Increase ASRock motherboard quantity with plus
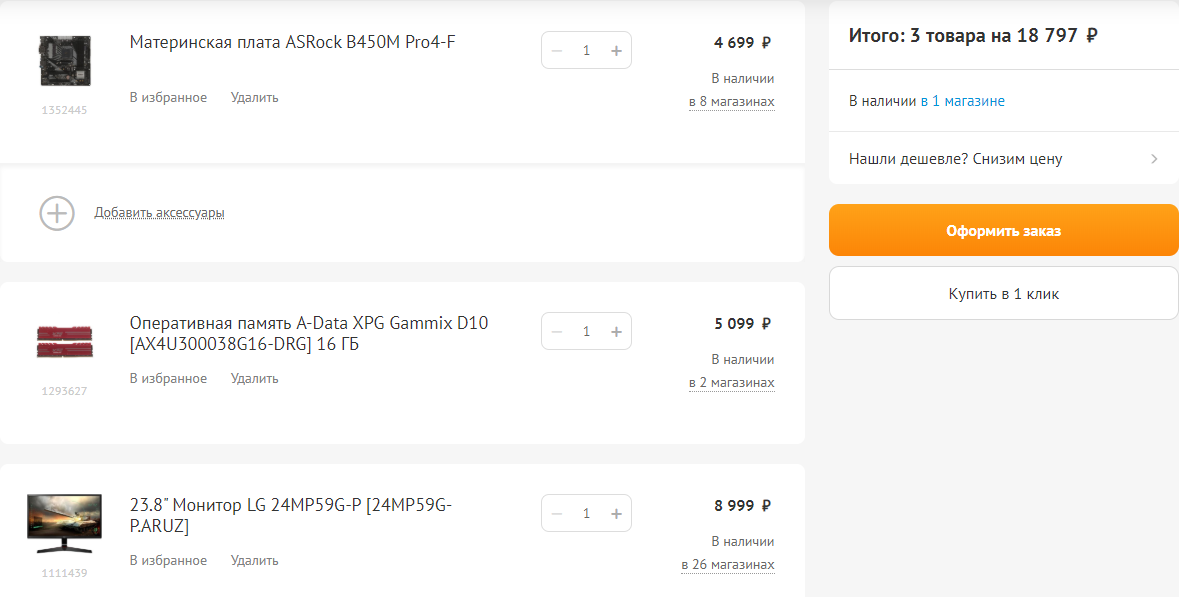Viewport: 1179px width, 597px height. click(x=616, y=50)
